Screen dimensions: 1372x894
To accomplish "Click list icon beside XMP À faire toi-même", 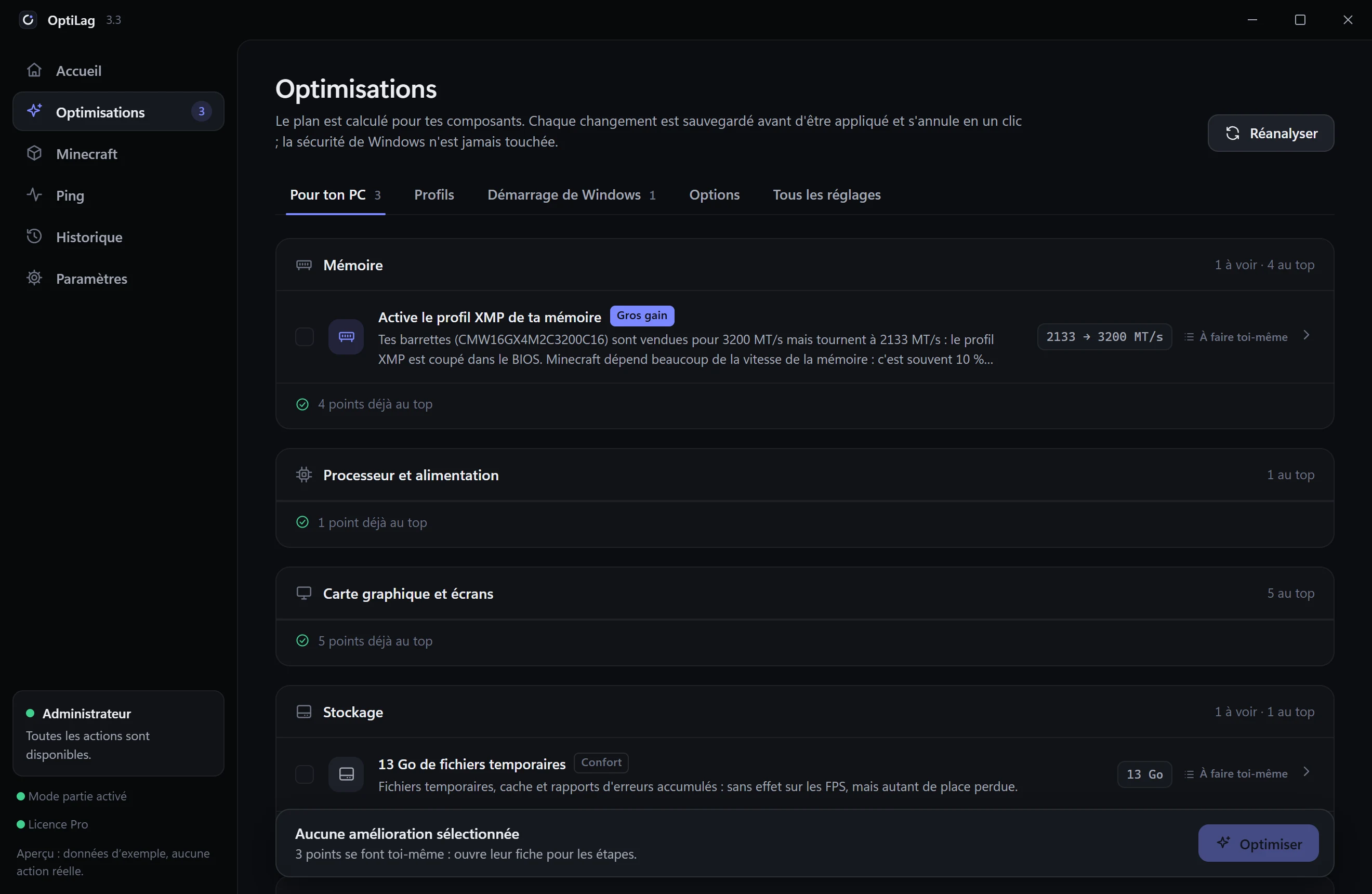I will (1189, 337).
